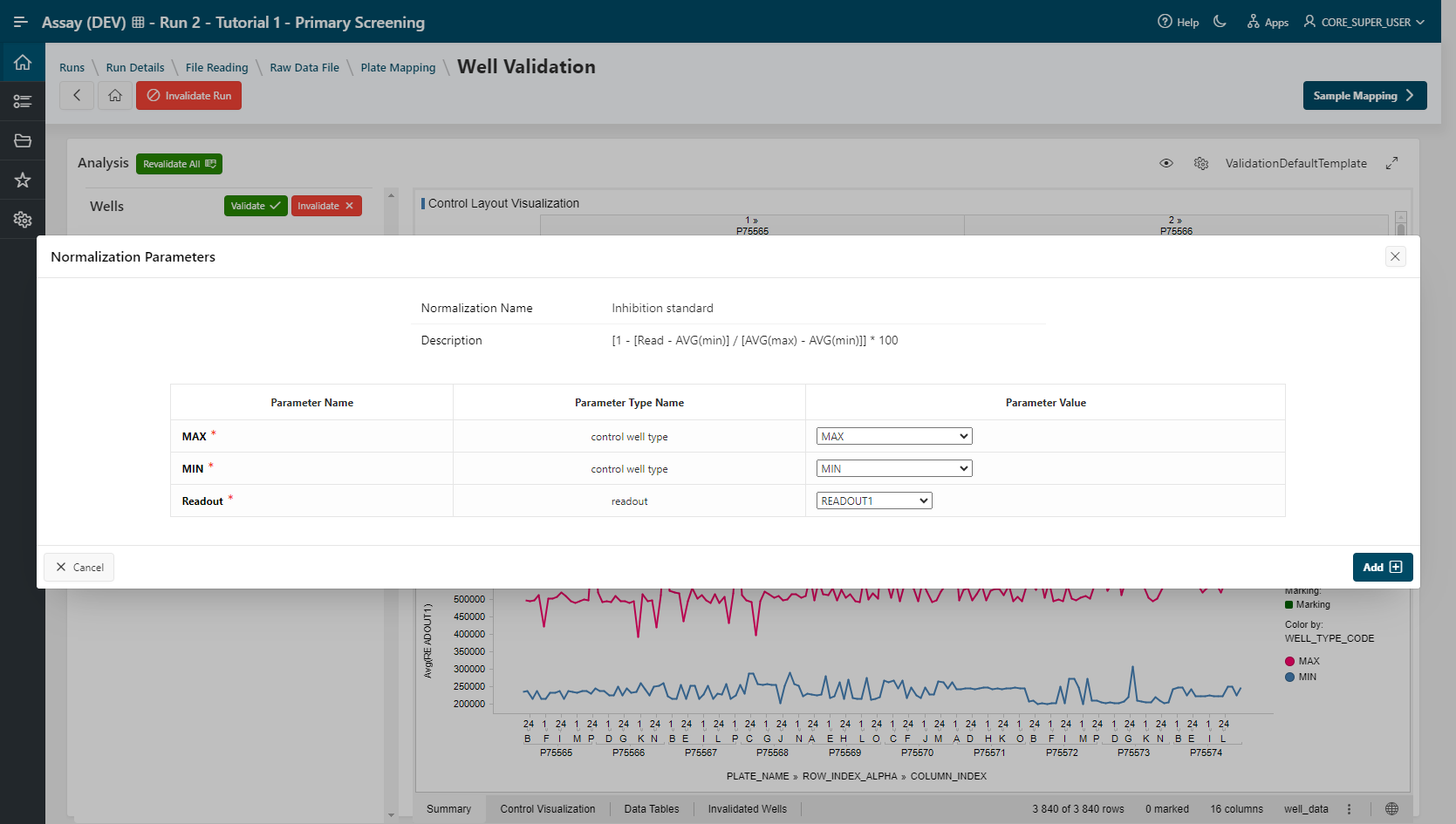
Task: Click the P75566 plate header
Action: click(x=1176, y=231)
